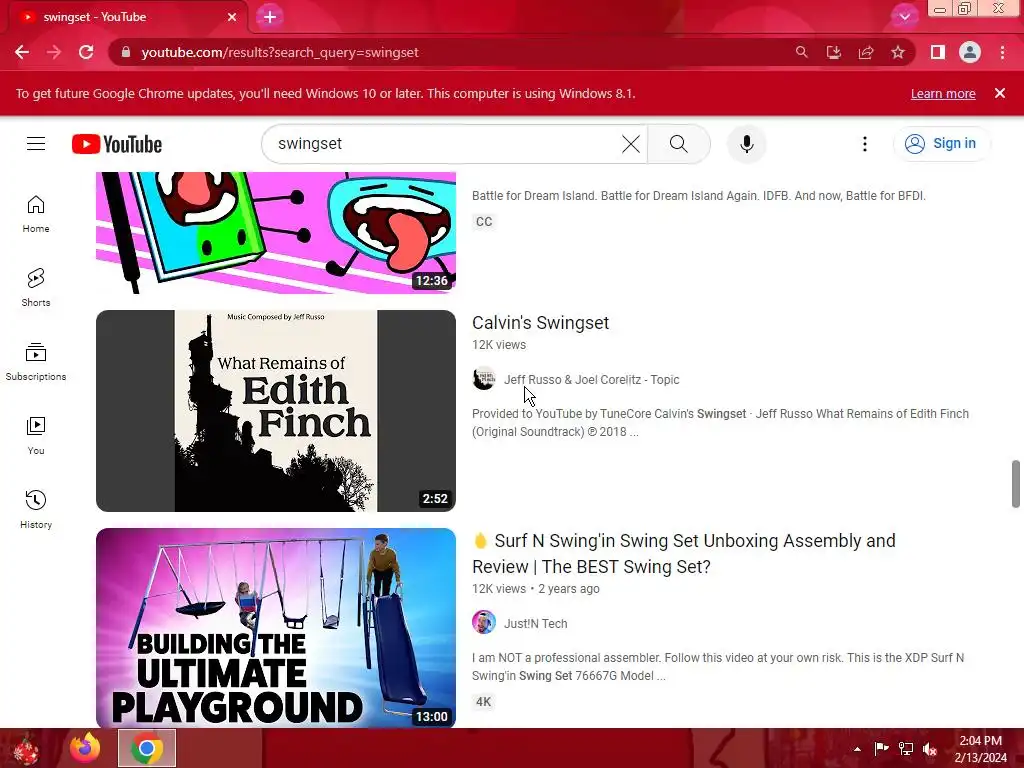This screenshot has width=1024, height=768.
Task: Click the address bar zoom magnifier icon
Action: [801, 52]
